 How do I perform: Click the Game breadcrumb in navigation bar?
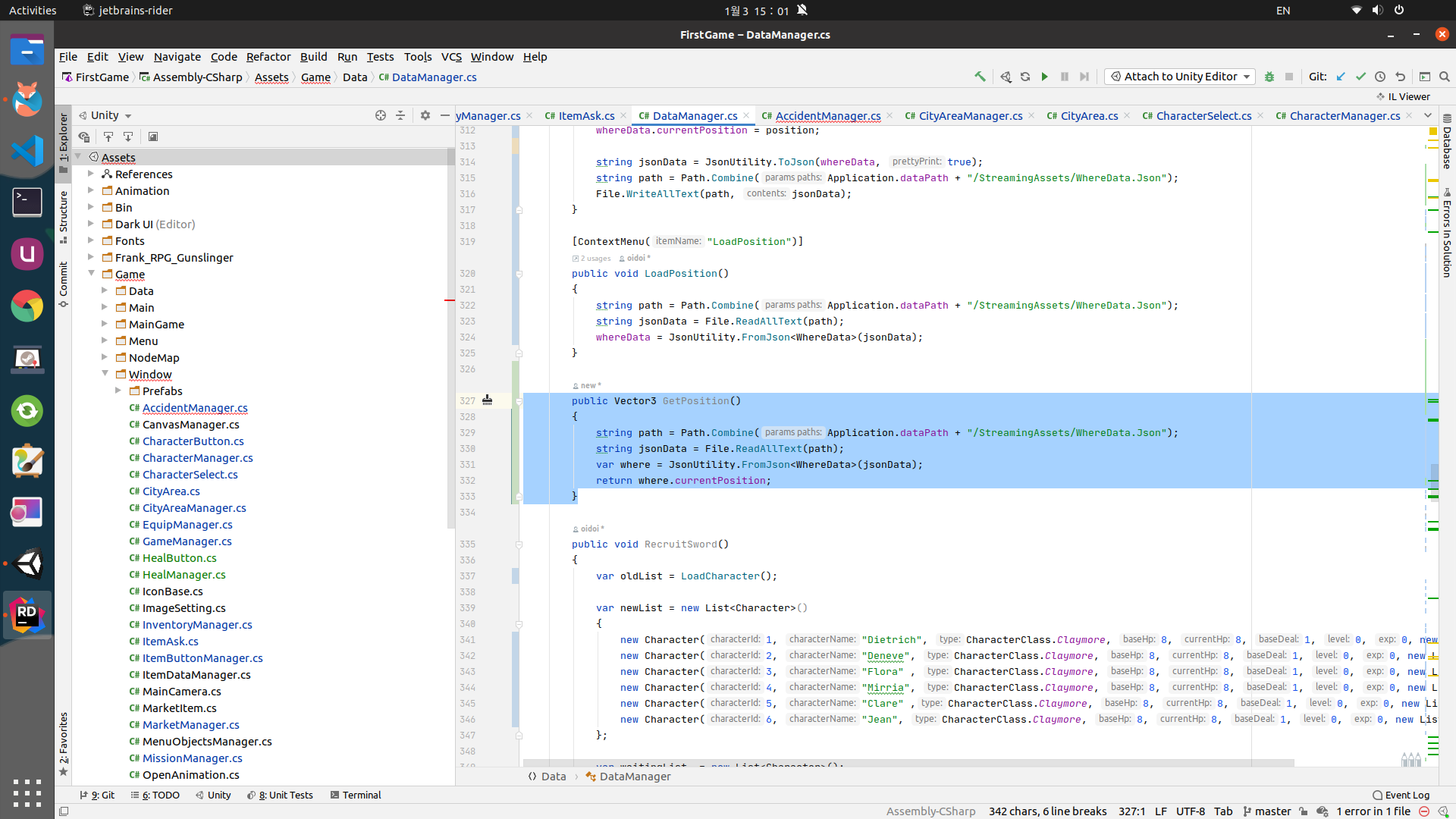coord(315,77)
